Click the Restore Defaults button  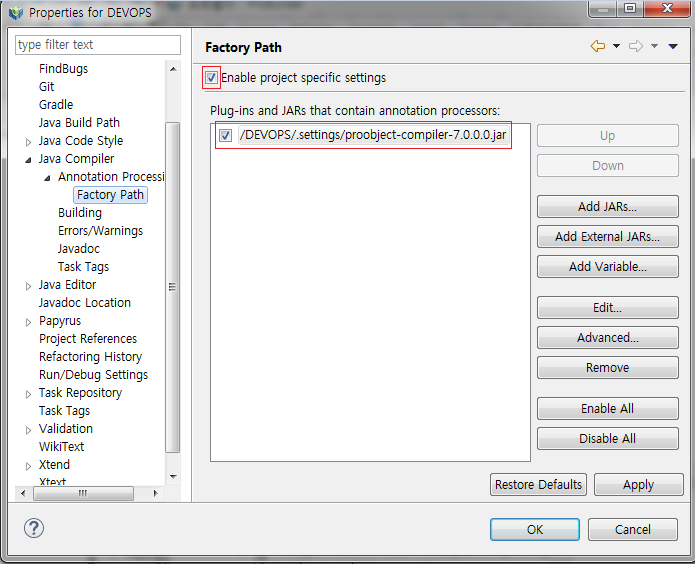tap(538, 485)
